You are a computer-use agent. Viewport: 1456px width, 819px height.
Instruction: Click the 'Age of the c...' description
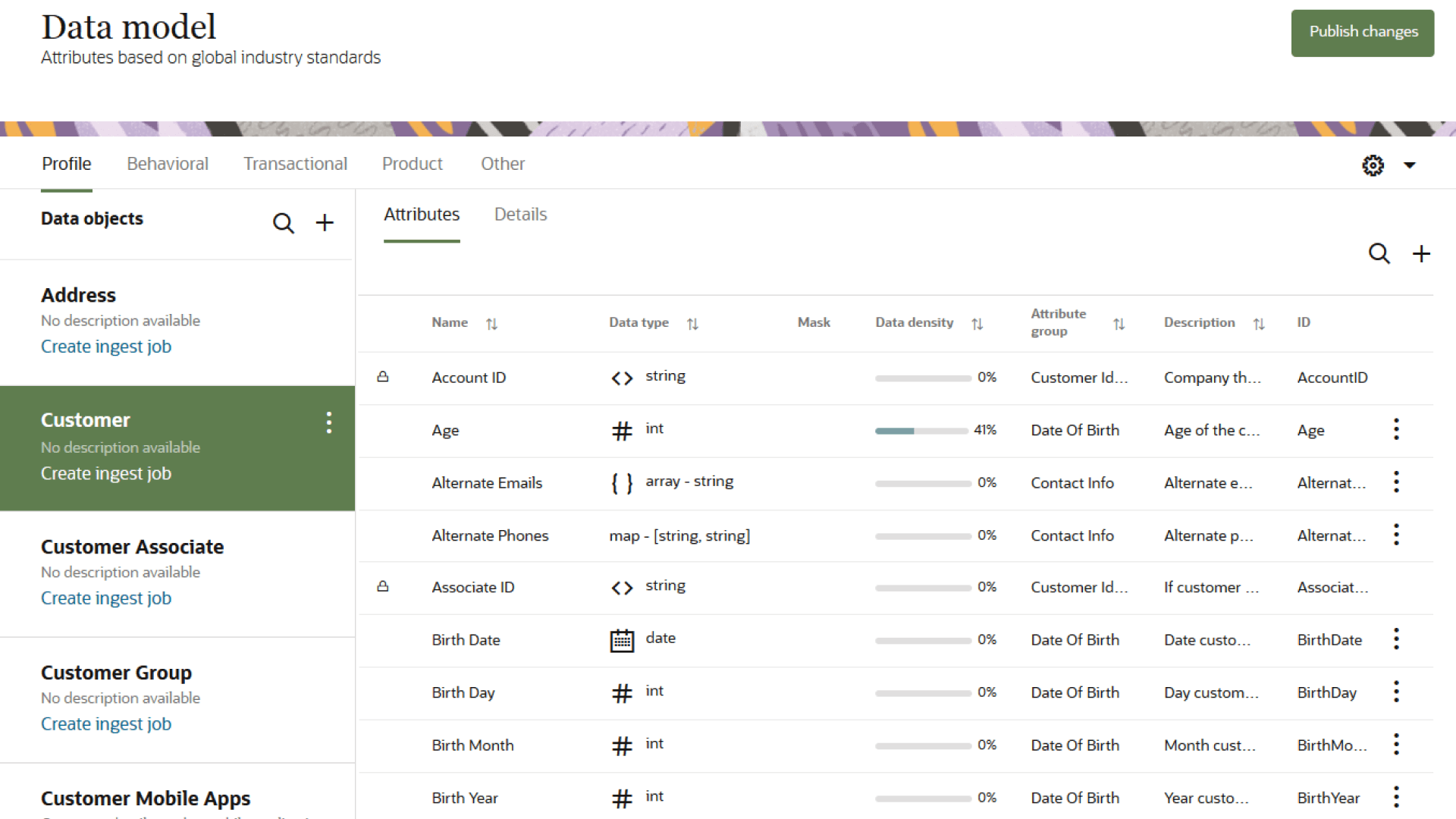click(x=1212, y=431)
